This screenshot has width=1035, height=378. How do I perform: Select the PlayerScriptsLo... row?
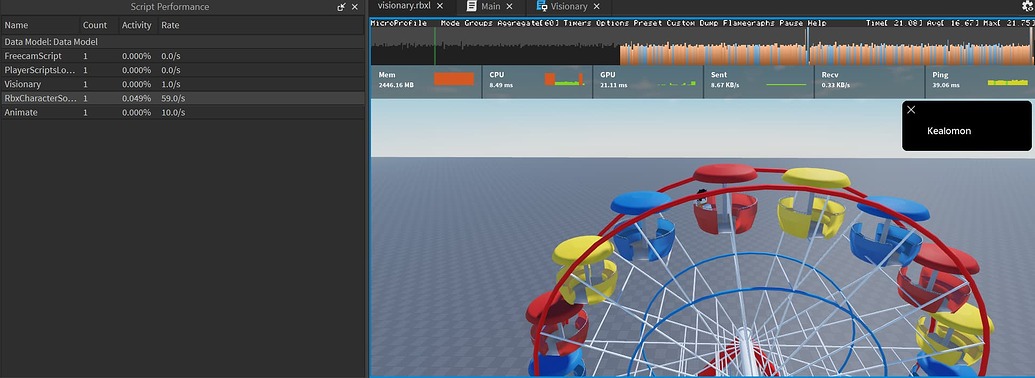click(182, 70)
